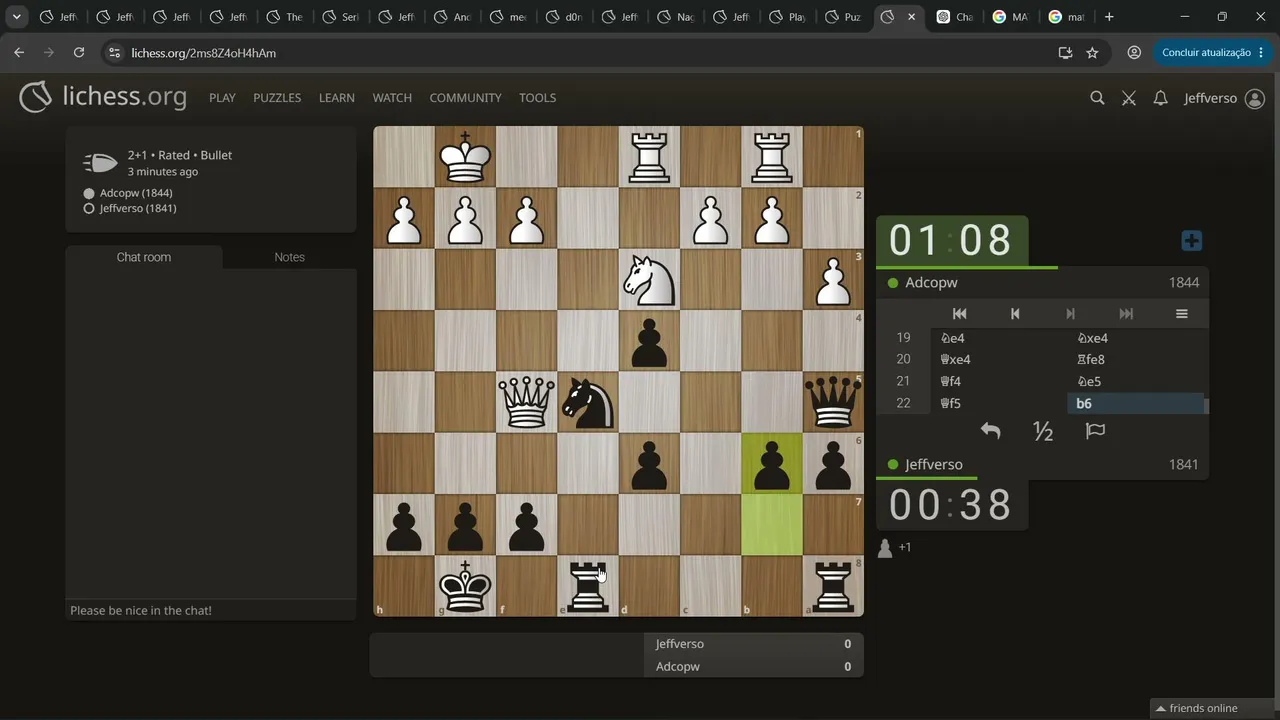
Task: Go back with the browser back arrow
Action: 19,53
